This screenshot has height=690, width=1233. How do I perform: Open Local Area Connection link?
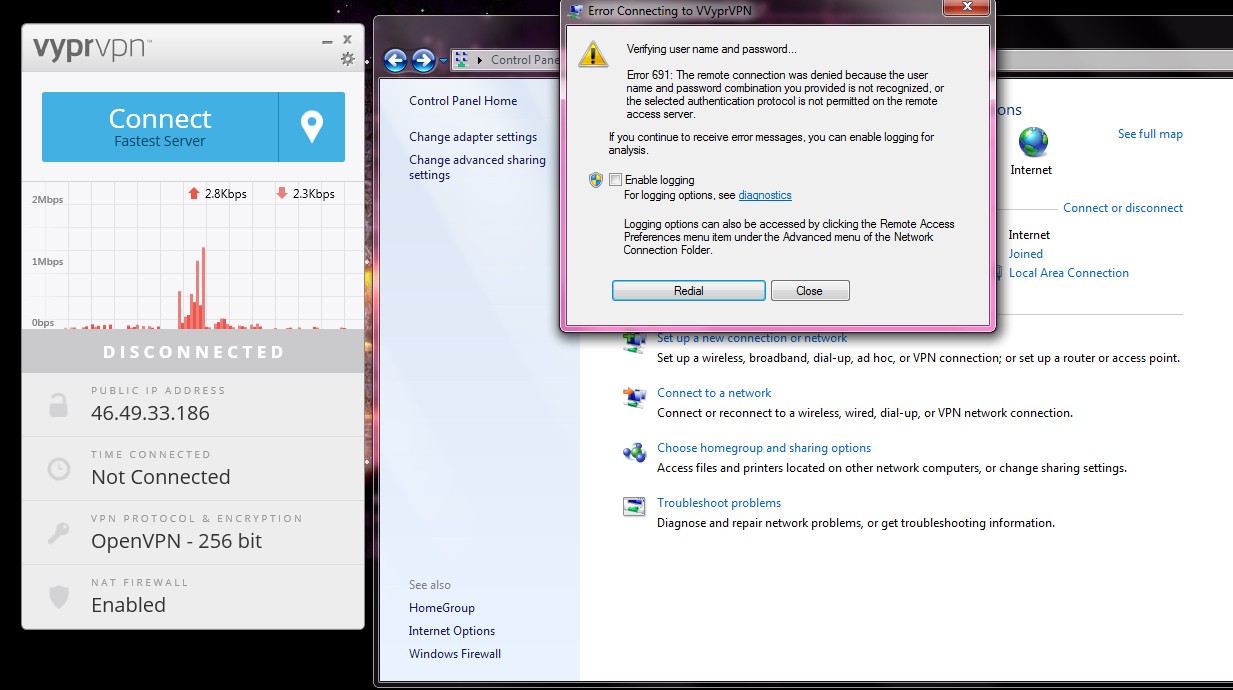tap(1069, 273)
